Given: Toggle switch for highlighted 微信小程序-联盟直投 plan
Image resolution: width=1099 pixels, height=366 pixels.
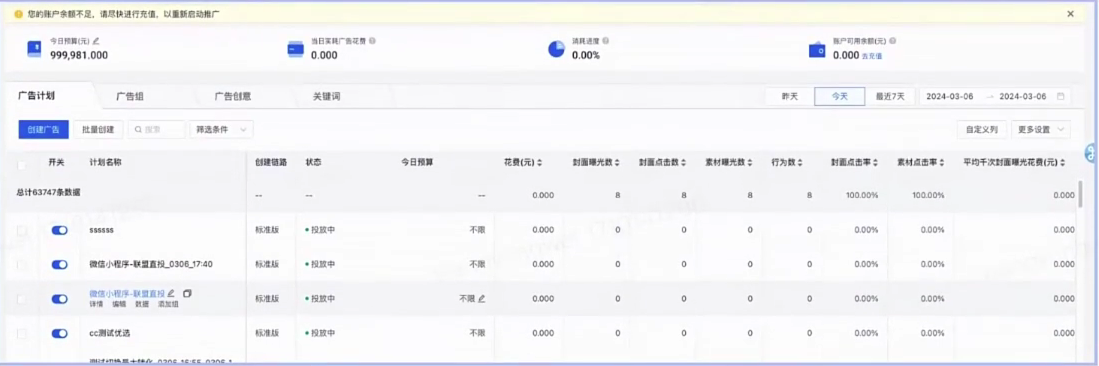Looking at the screenshot, I should click(x=60, y=299).
